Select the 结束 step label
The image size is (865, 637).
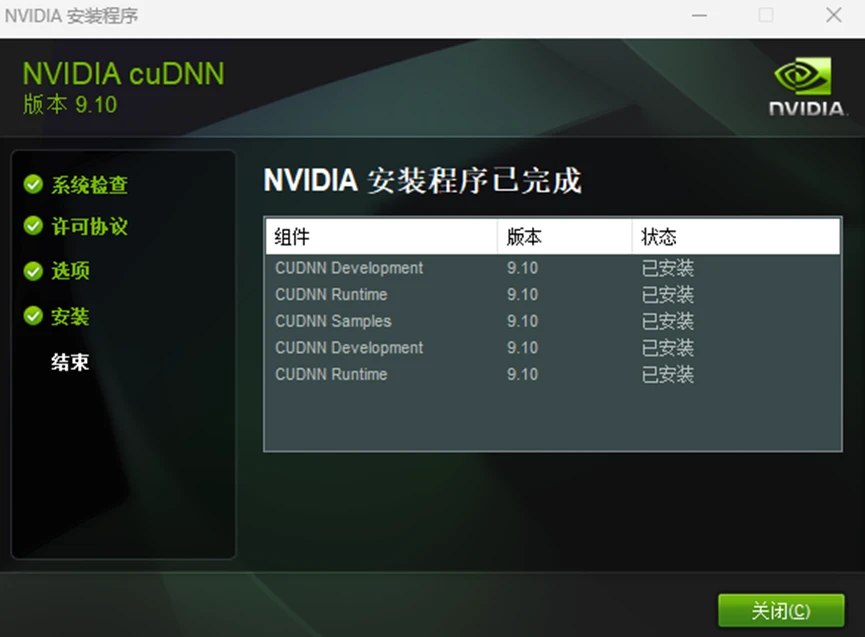tap(71, 362)
